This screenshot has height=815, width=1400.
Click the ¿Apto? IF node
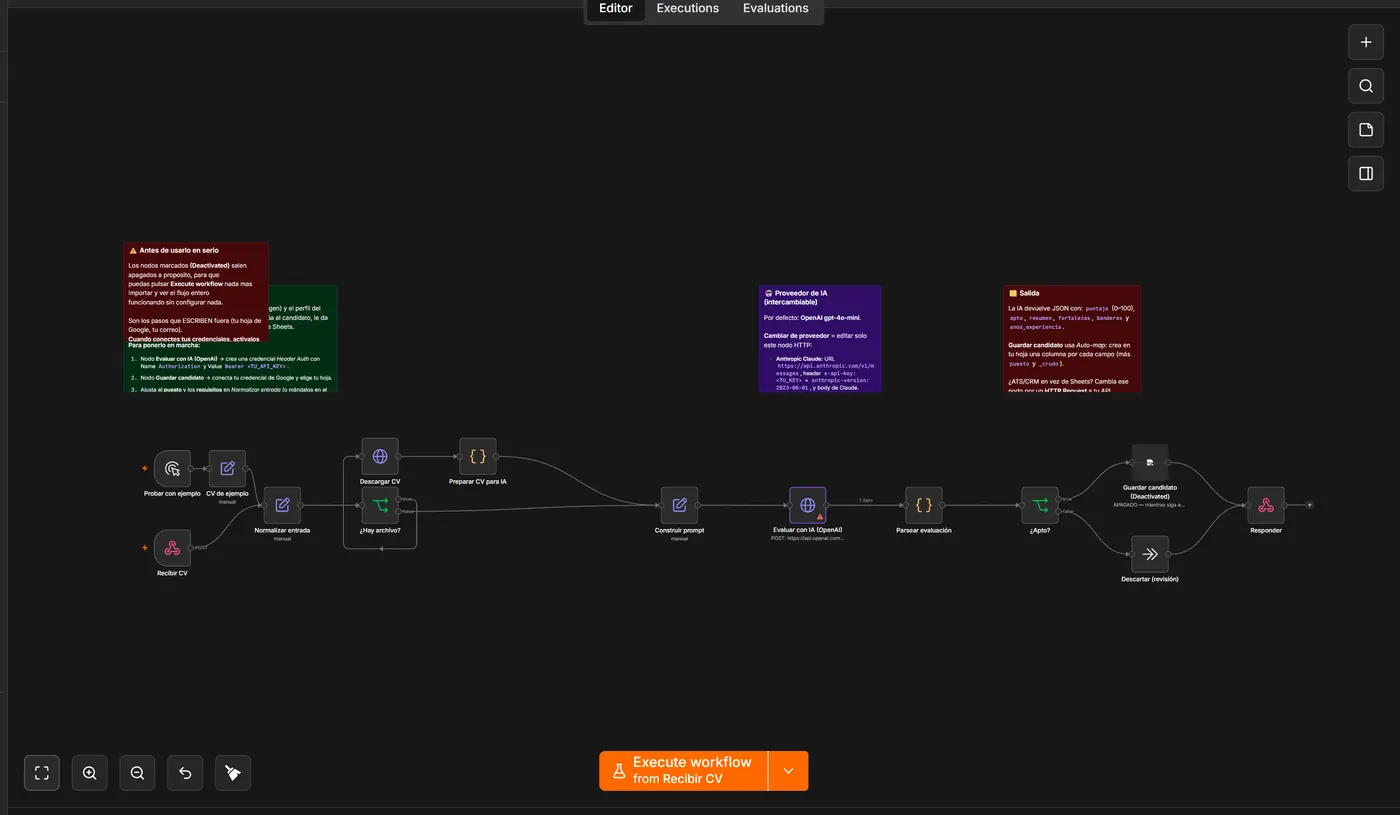click(1040, 505)
